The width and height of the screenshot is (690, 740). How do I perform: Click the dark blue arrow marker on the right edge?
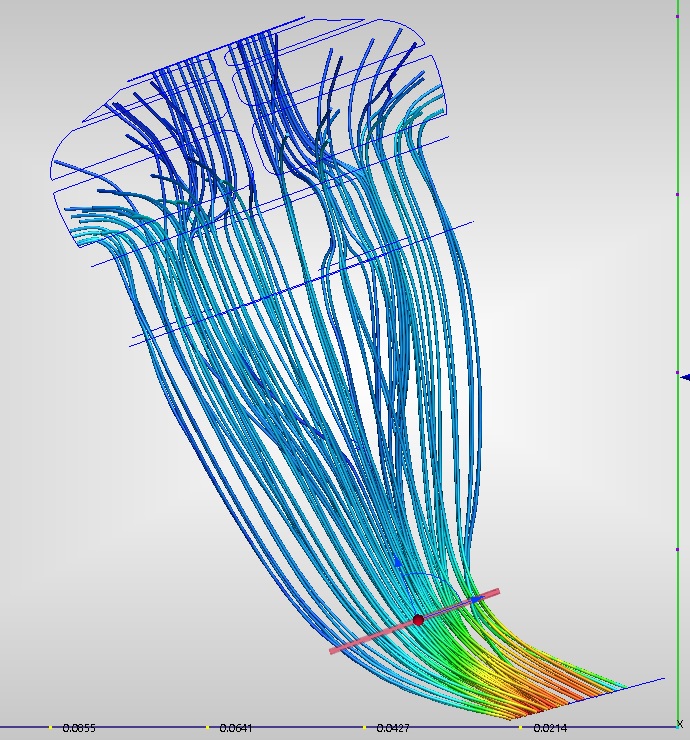(x=684, y=377)
